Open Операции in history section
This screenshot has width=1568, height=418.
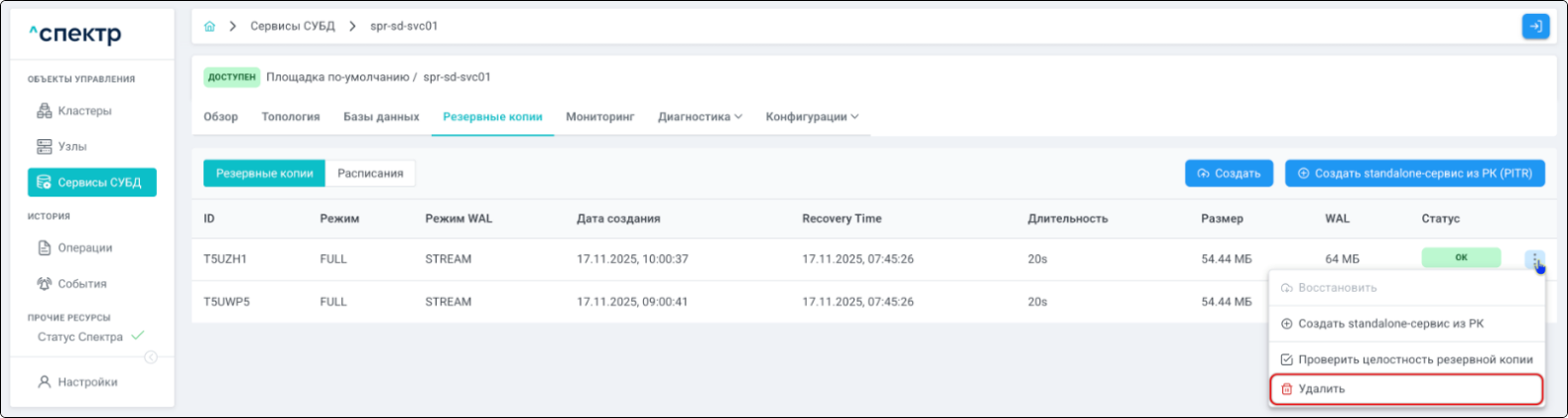coord(84,248)
